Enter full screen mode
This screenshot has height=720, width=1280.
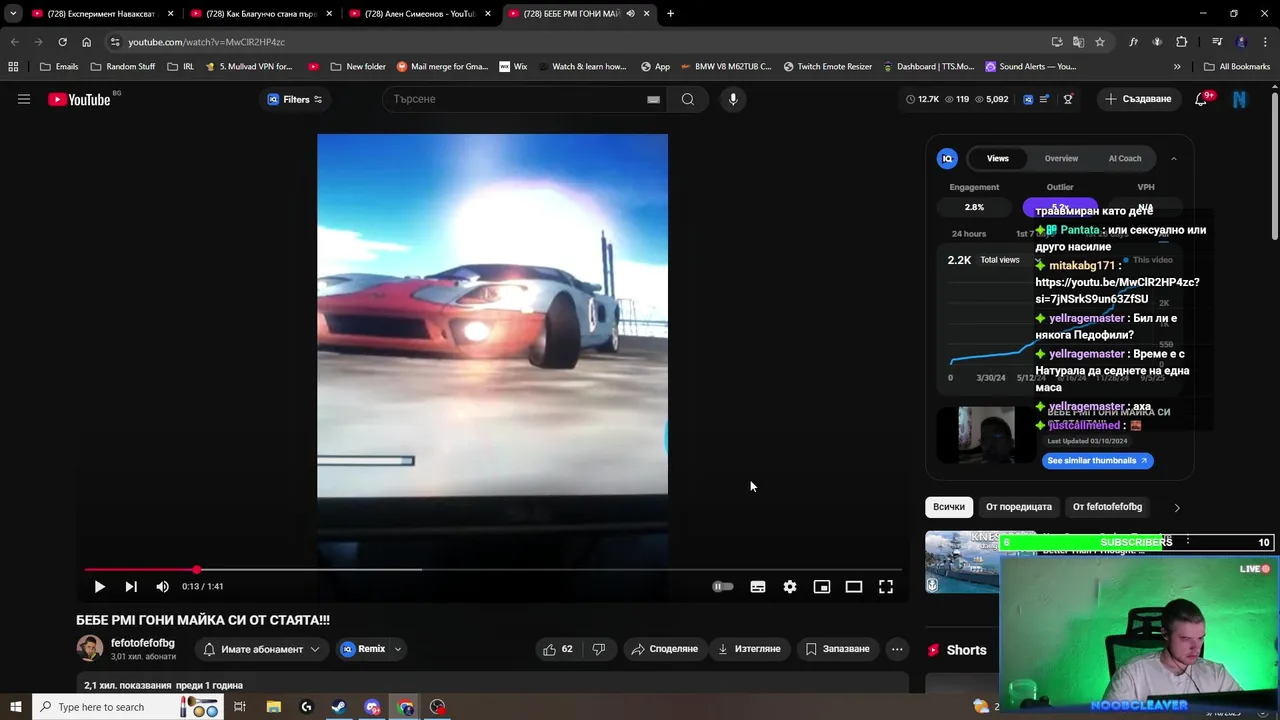pos(886,587)
